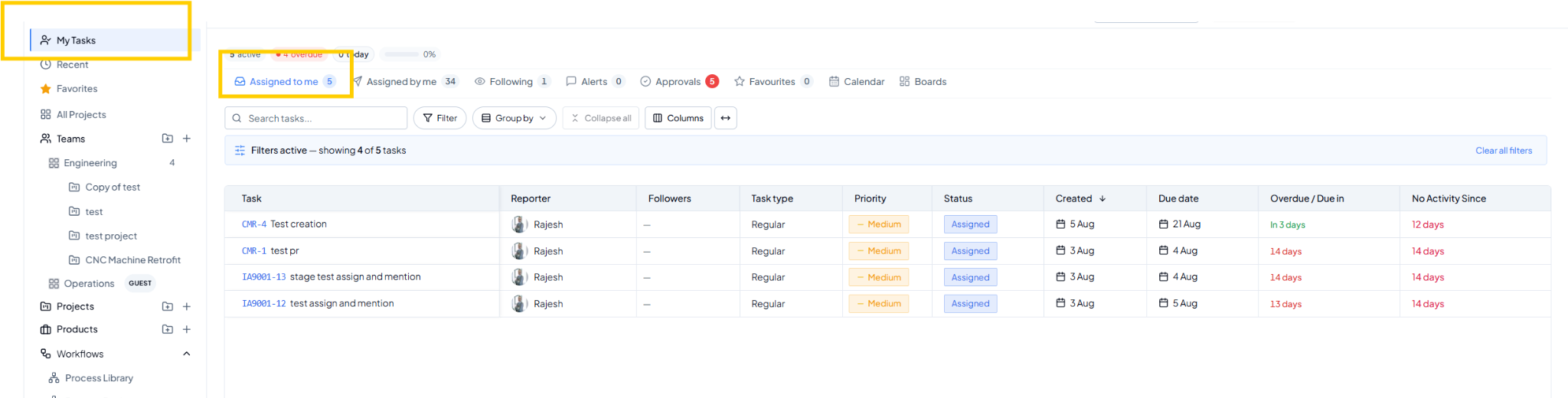Viewport: 1568px width, 398px height.
Task: Click the Products box icon
Action: click(46, 329)
